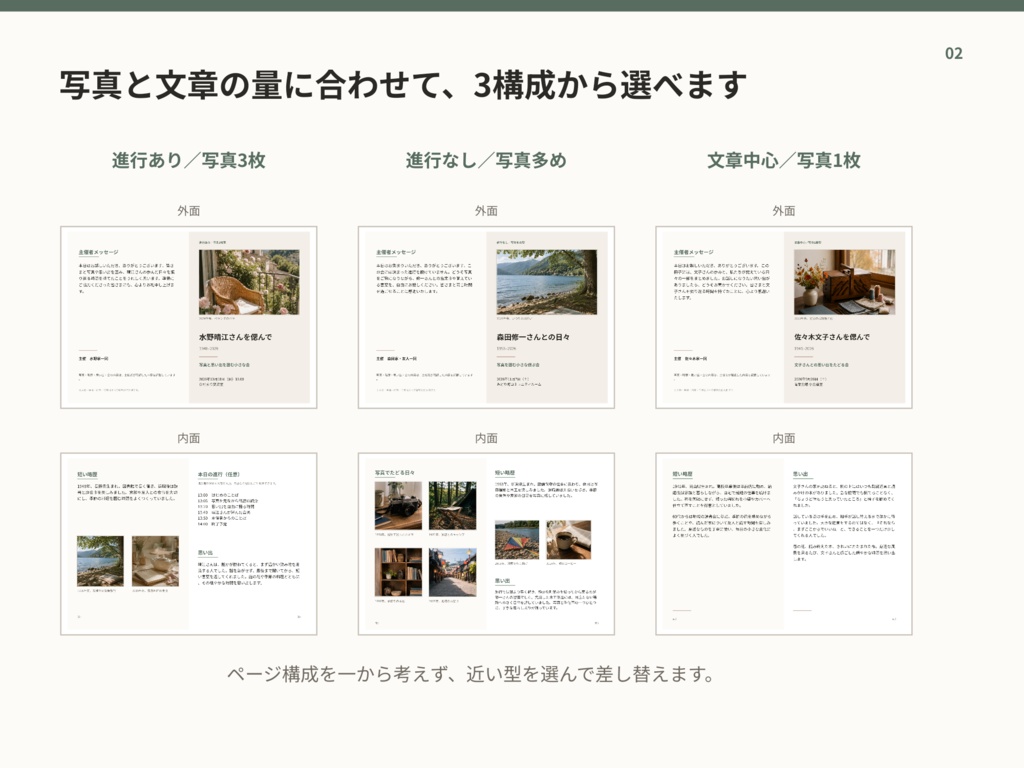Click the page number '02'
Image resolution: width=1024 pixels, height=768 pixels.
click(953, 54)
